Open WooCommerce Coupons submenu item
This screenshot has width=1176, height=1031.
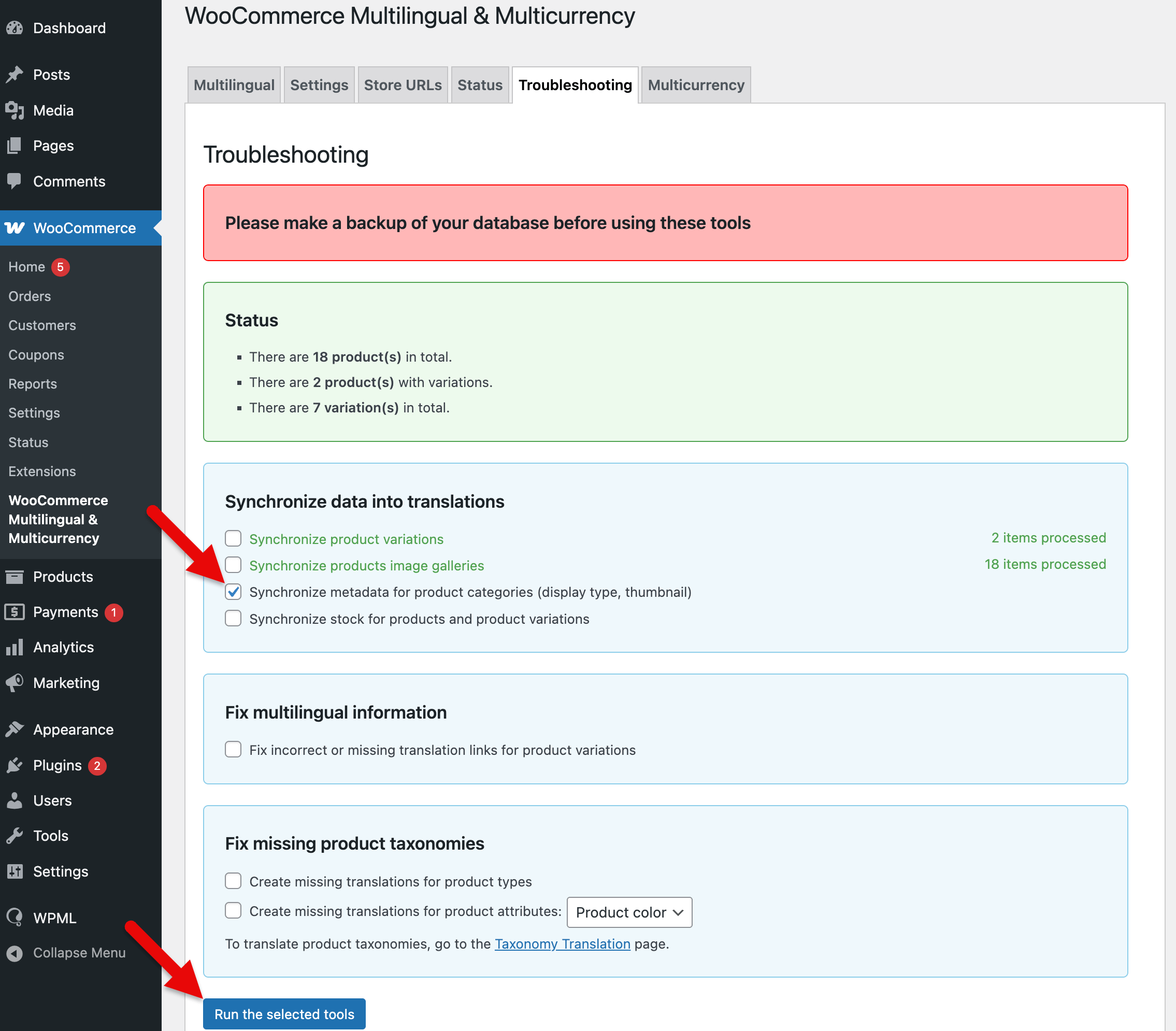pyautogui.click(x=36, y=354)
